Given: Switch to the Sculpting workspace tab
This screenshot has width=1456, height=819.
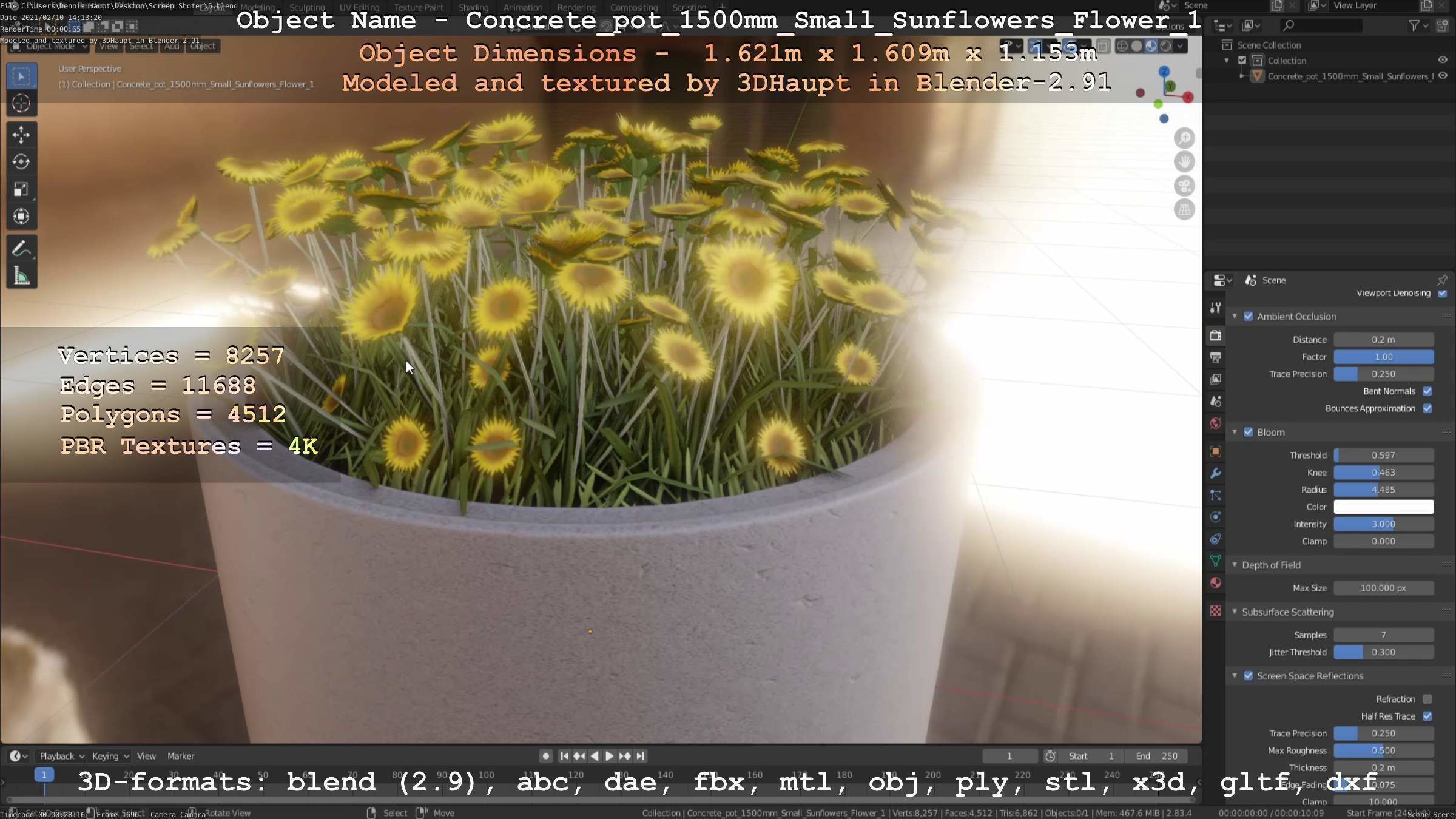Looking at the screenshot, I should [307, 7].
